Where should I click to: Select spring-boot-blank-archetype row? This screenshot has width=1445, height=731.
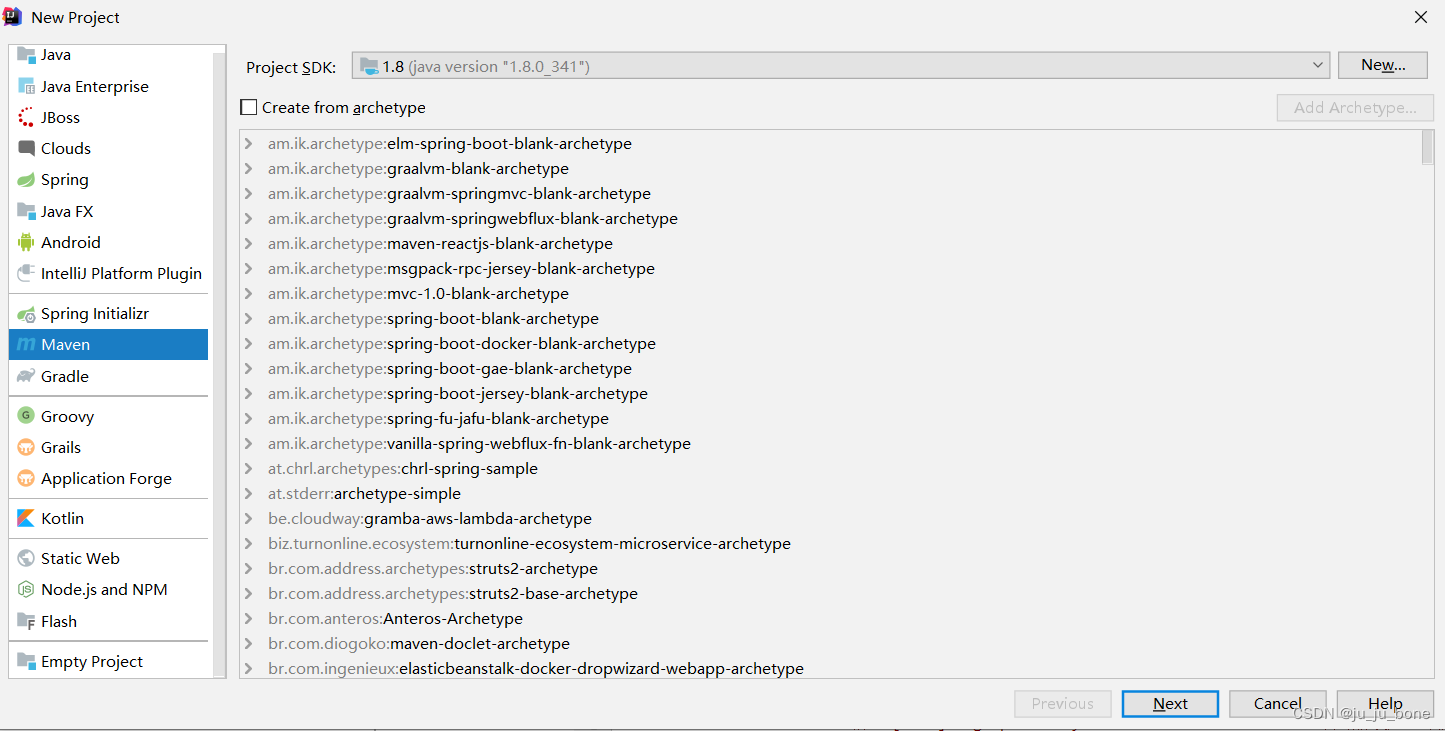829,318
